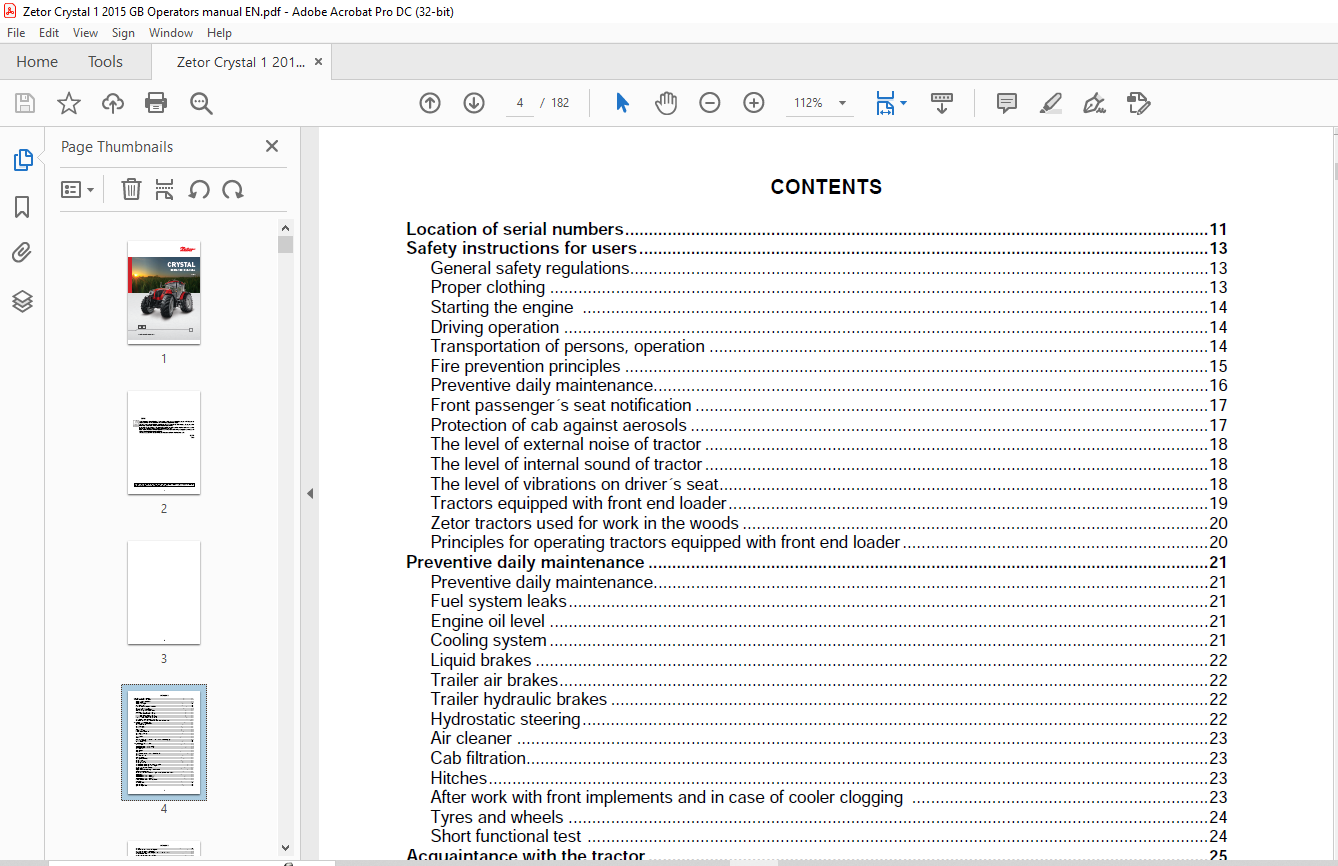Go to previous page arrow
This screenshot has width=1338, height=866.
click(x=430, y=103)
